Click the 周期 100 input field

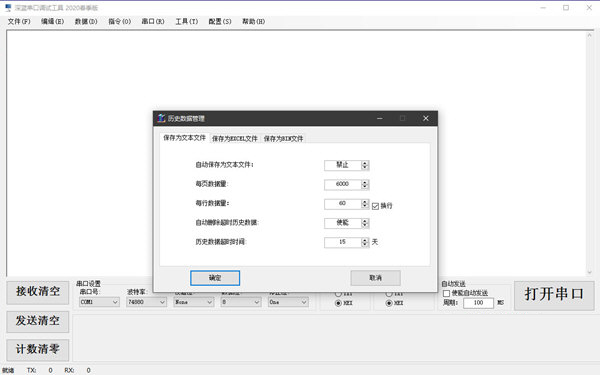pos(478,303)
